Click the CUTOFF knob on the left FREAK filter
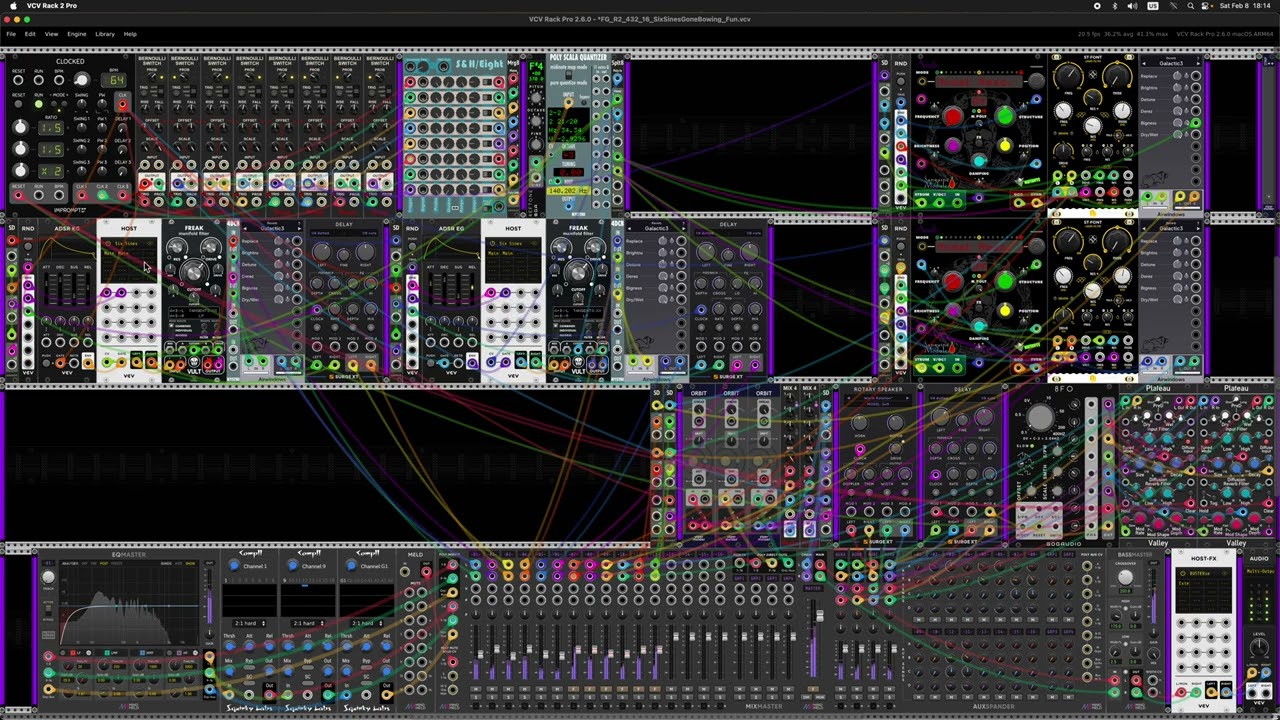 [x=193, y=270]
